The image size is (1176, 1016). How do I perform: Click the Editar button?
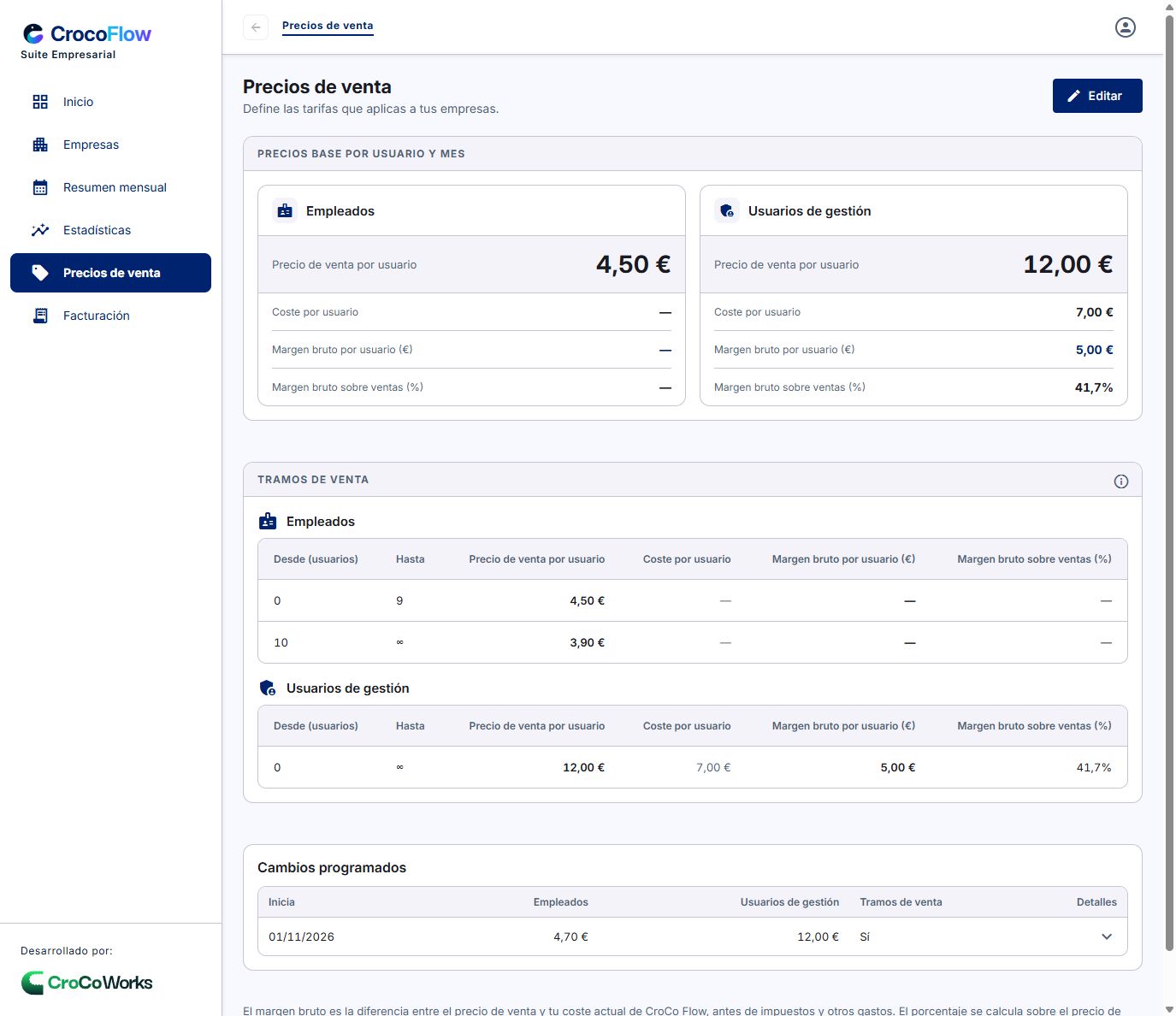point(1097,96)
